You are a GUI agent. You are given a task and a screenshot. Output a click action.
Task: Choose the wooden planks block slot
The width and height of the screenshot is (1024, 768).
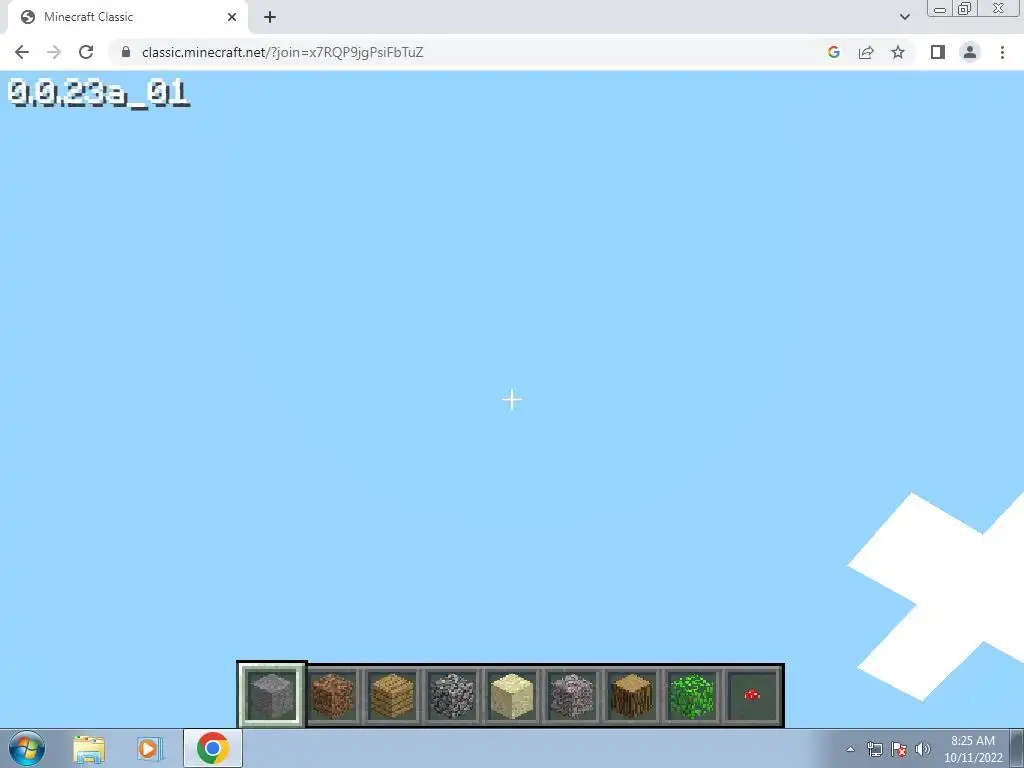click(392, 696)
